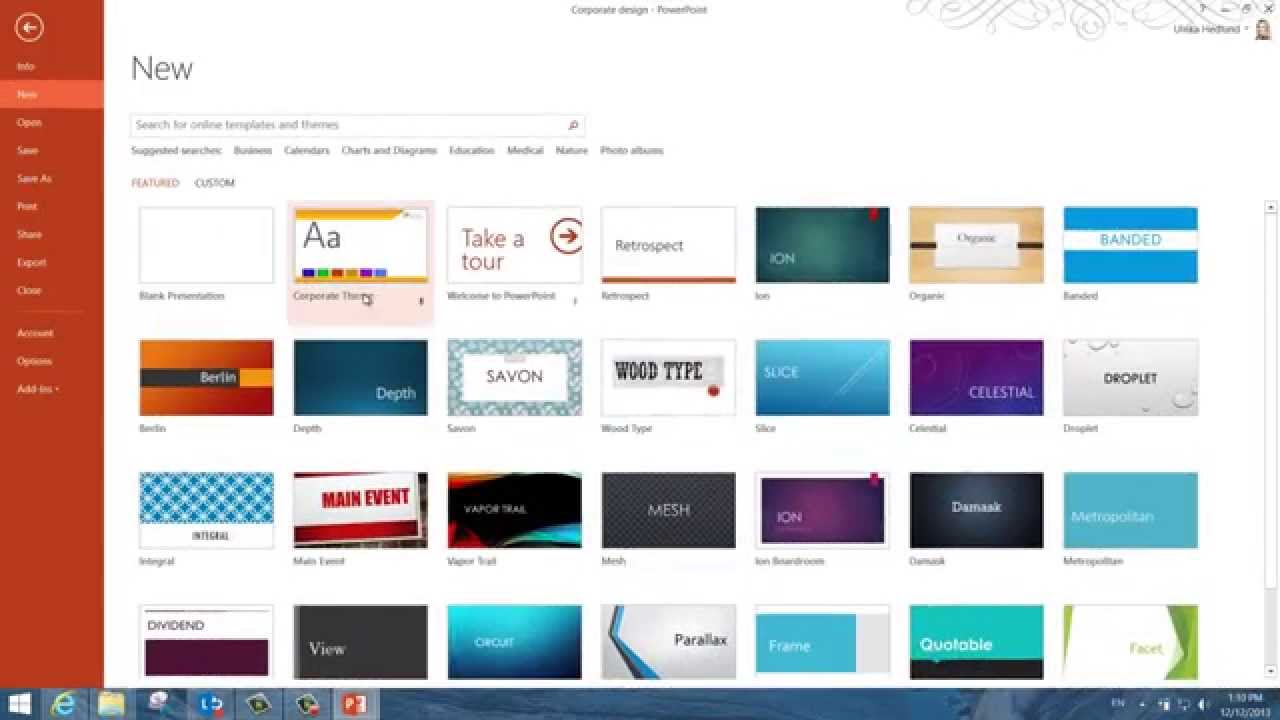Choose the Ion theme thumbnail

pyautogui.click(x=822, y=245)
